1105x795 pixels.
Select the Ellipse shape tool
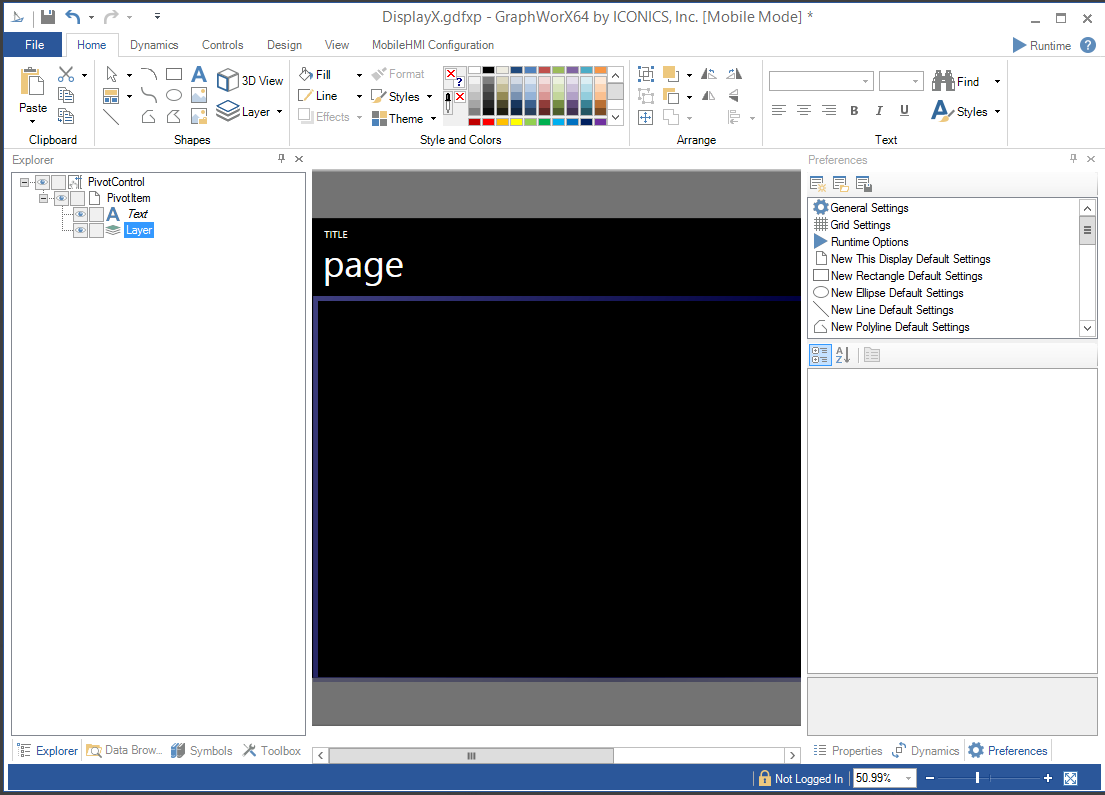point(174,96)
